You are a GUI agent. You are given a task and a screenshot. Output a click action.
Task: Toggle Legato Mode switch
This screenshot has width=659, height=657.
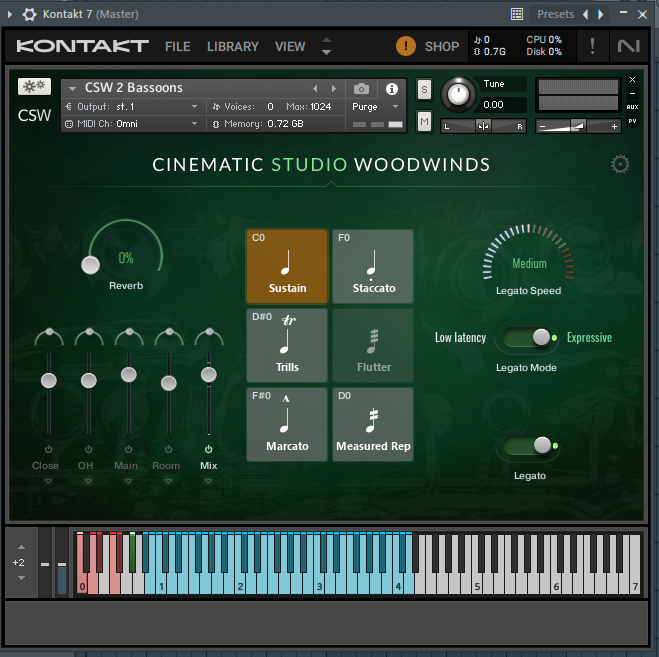528,337
